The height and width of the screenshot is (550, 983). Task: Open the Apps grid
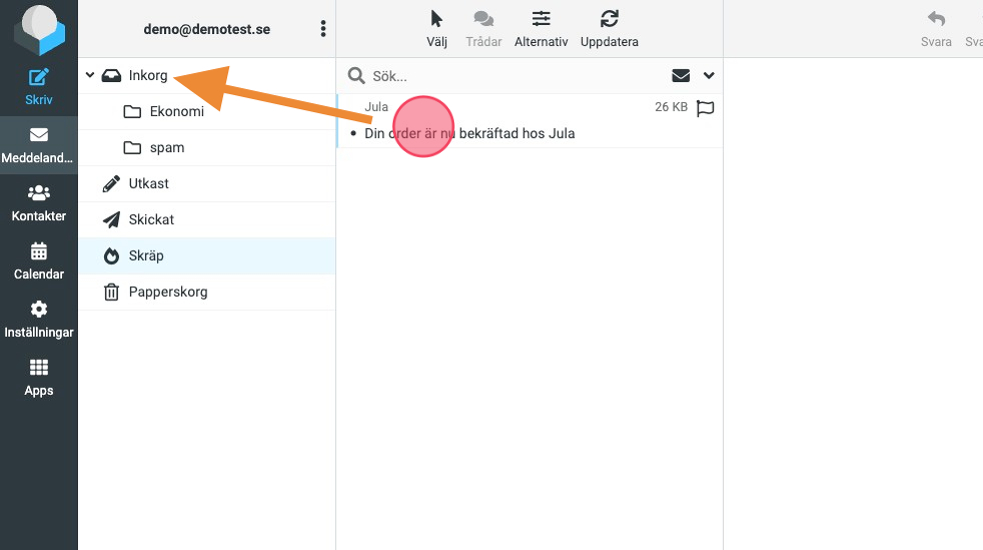click(x=38, y=368)
